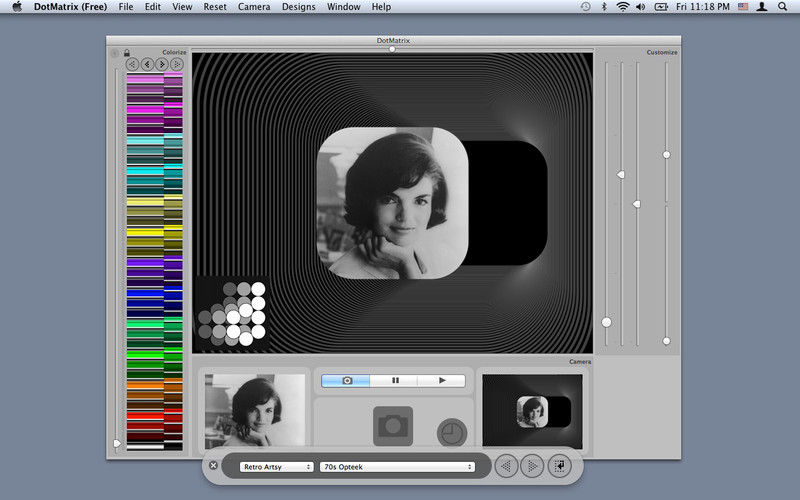Open the Camera menu
800x500 pixels.
coord(254,7)
